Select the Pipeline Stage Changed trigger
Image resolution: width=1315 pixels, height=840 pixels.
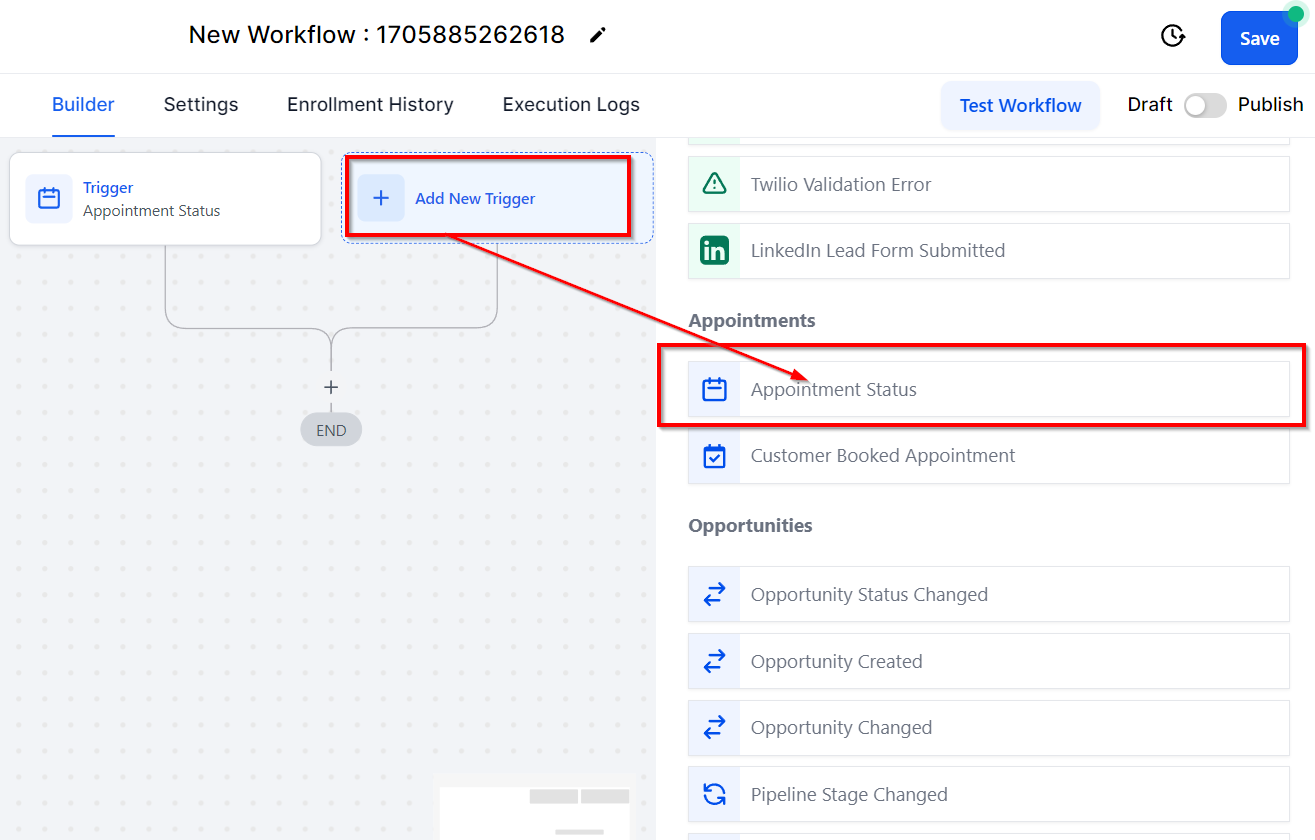pyautogui.click(x=989, y=794)
